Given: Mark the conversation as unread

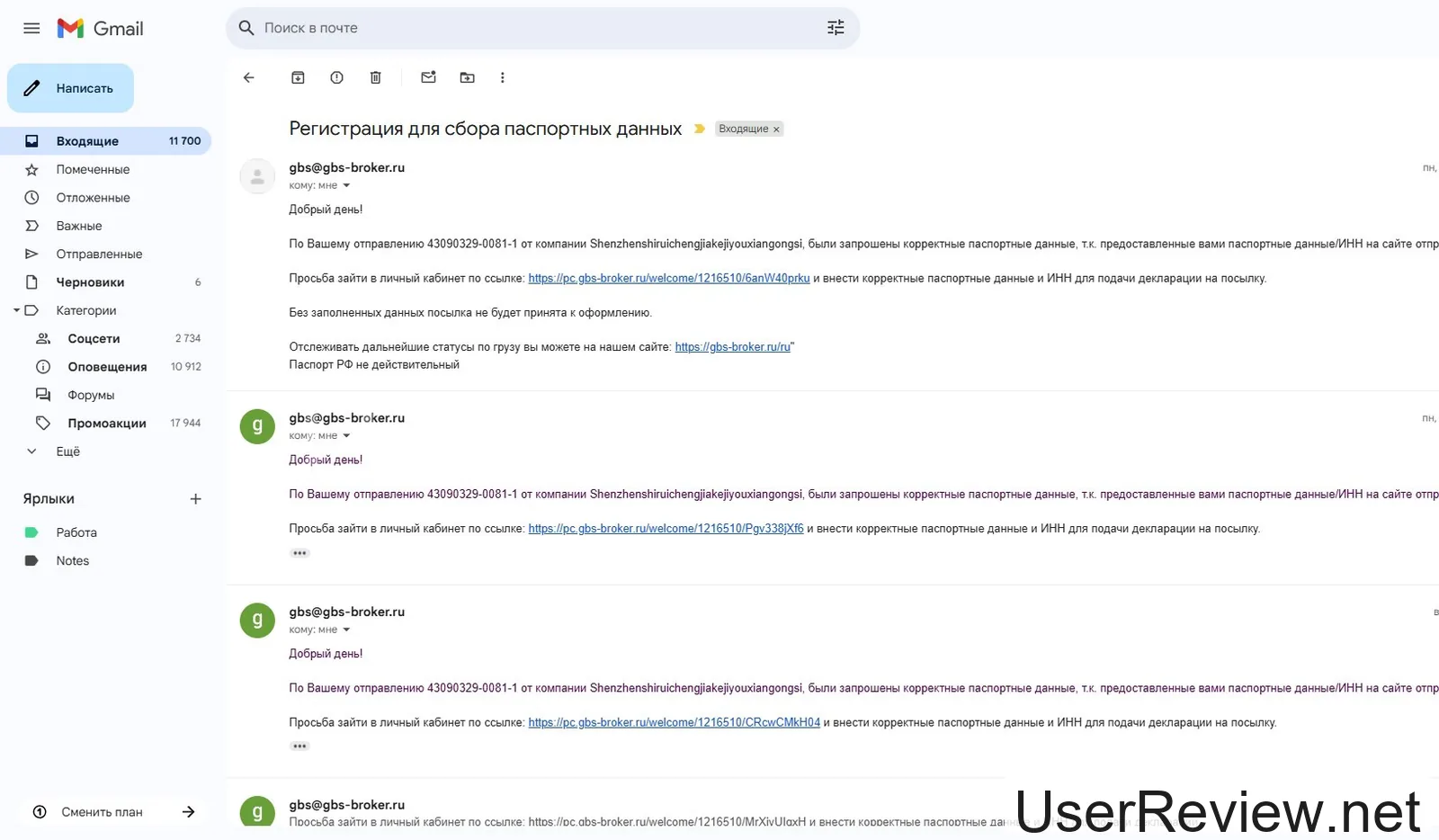Looking at the screenshot, I should [x=428, y=78].
